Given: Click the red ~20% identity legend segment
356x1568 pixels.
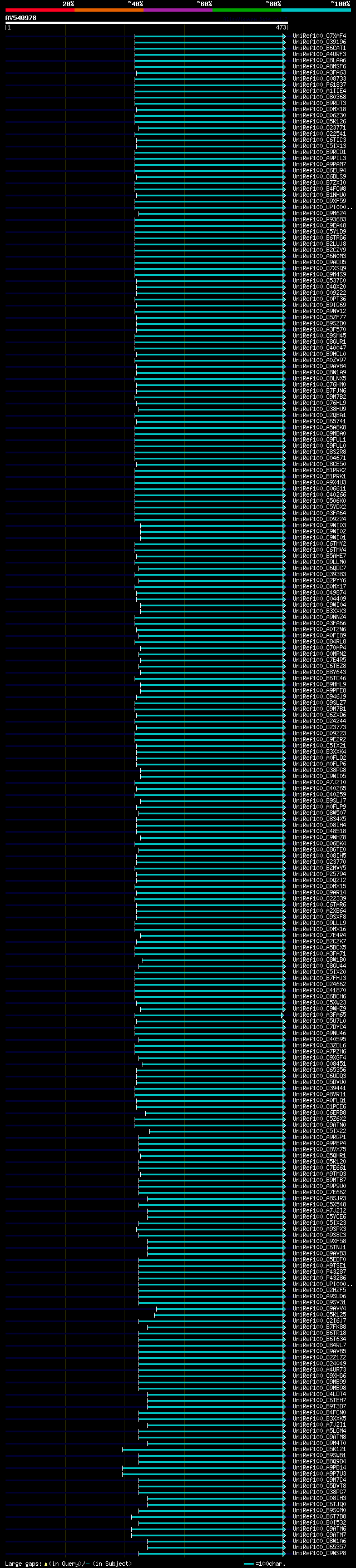Looking at the screenshot, I should tap(39, 10).
